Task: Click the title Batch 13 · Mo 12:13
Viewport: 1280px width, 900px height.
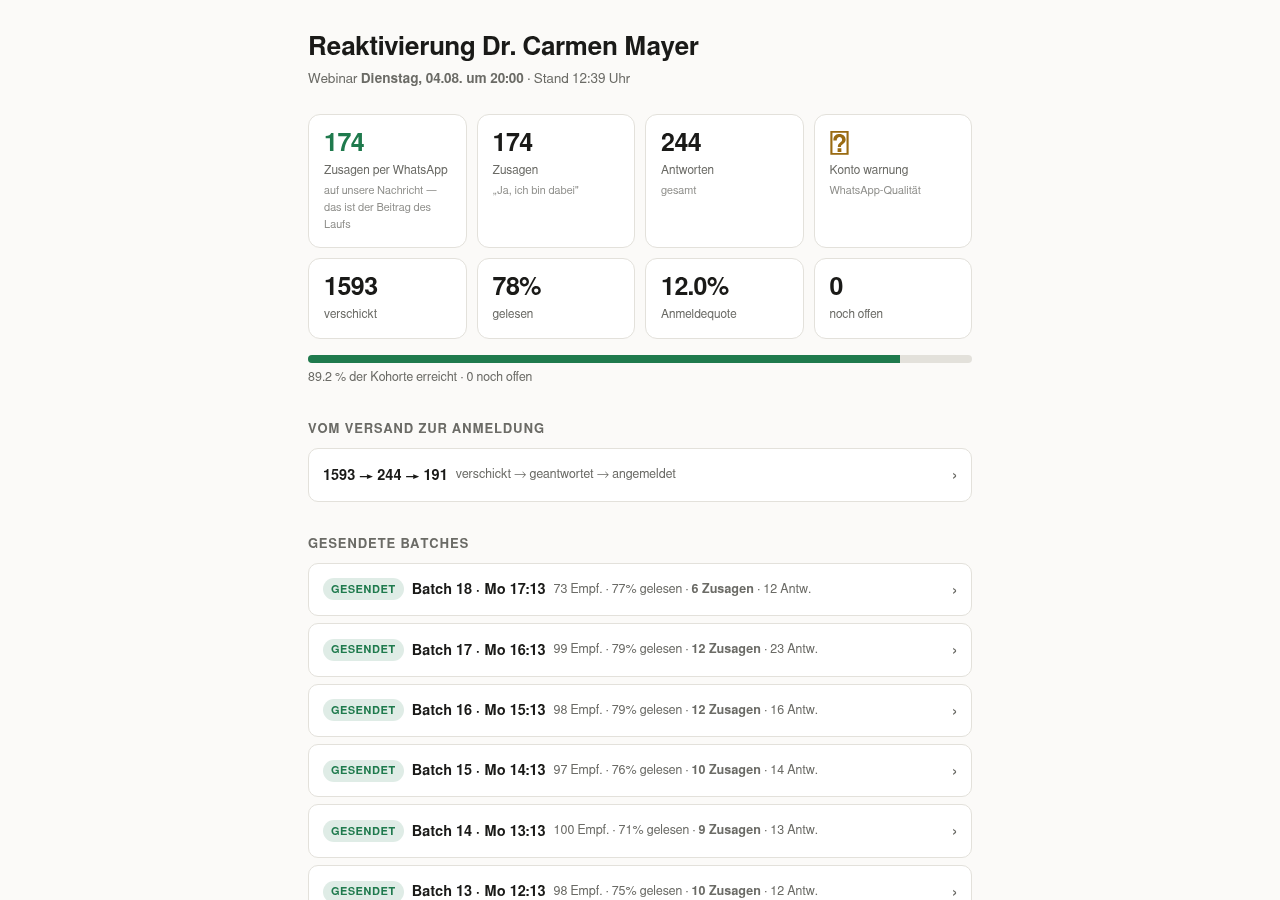Action: pos(478,891)
